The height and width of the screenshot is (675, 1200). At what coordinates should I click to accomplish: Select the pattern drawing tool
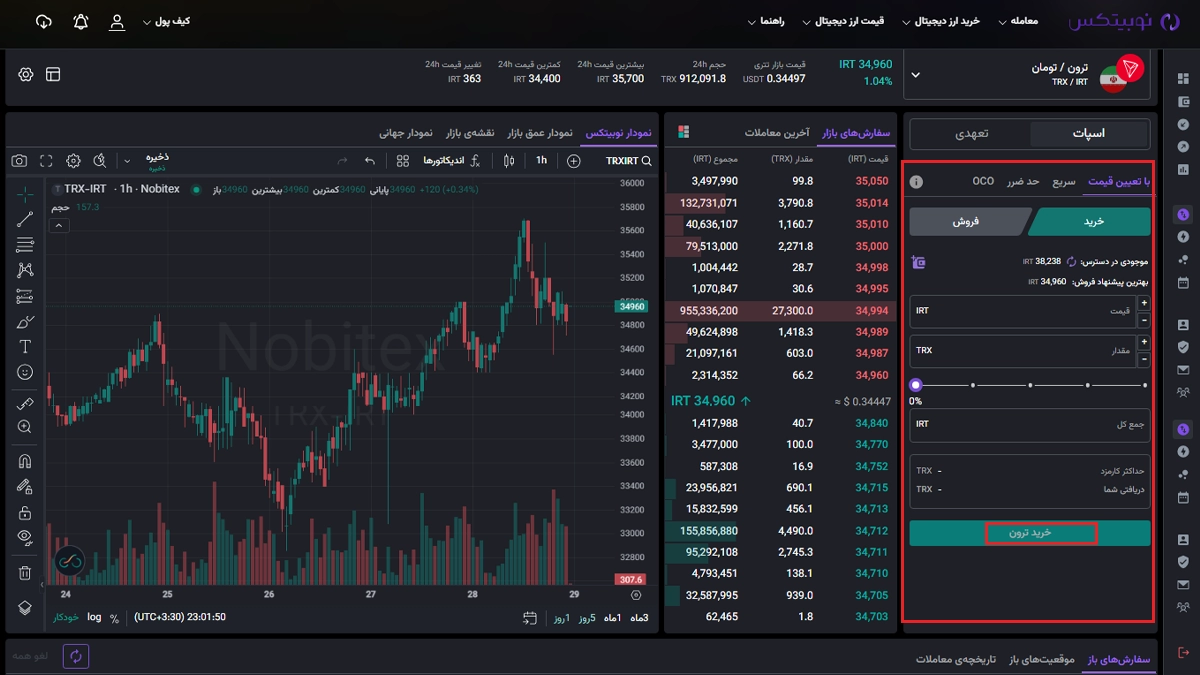[x=25, y=270]
